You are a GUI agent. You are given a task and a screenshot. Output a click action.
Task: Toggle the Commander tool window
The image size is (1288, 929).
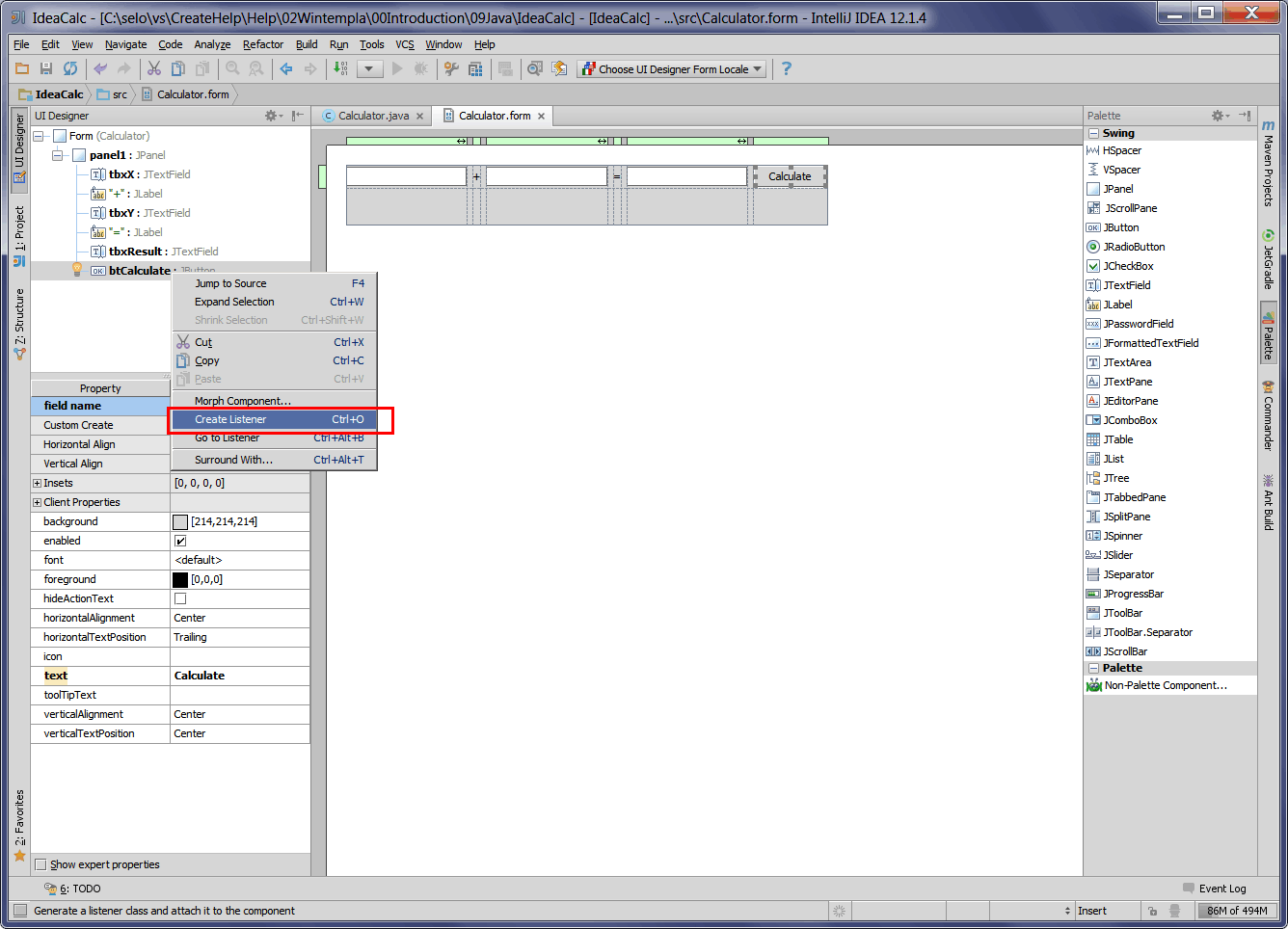click(x=1269, y=415)
